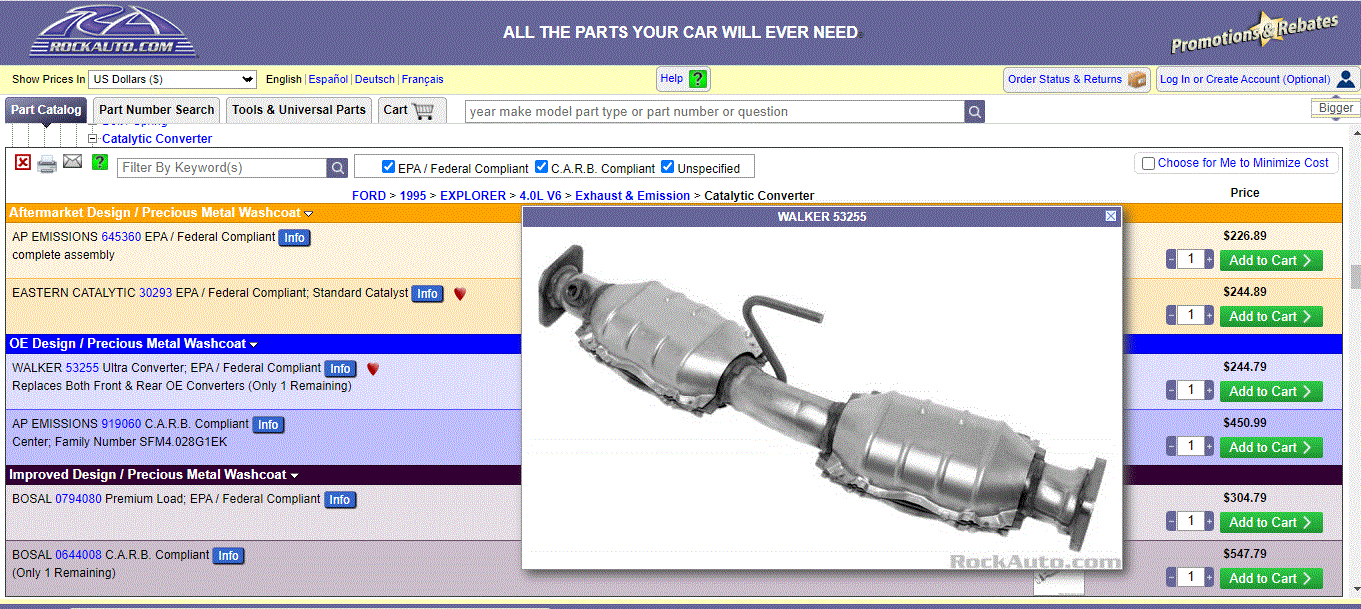Click the RockAuto.com logo
This screenshot has height=609, width=1361.
113,31
